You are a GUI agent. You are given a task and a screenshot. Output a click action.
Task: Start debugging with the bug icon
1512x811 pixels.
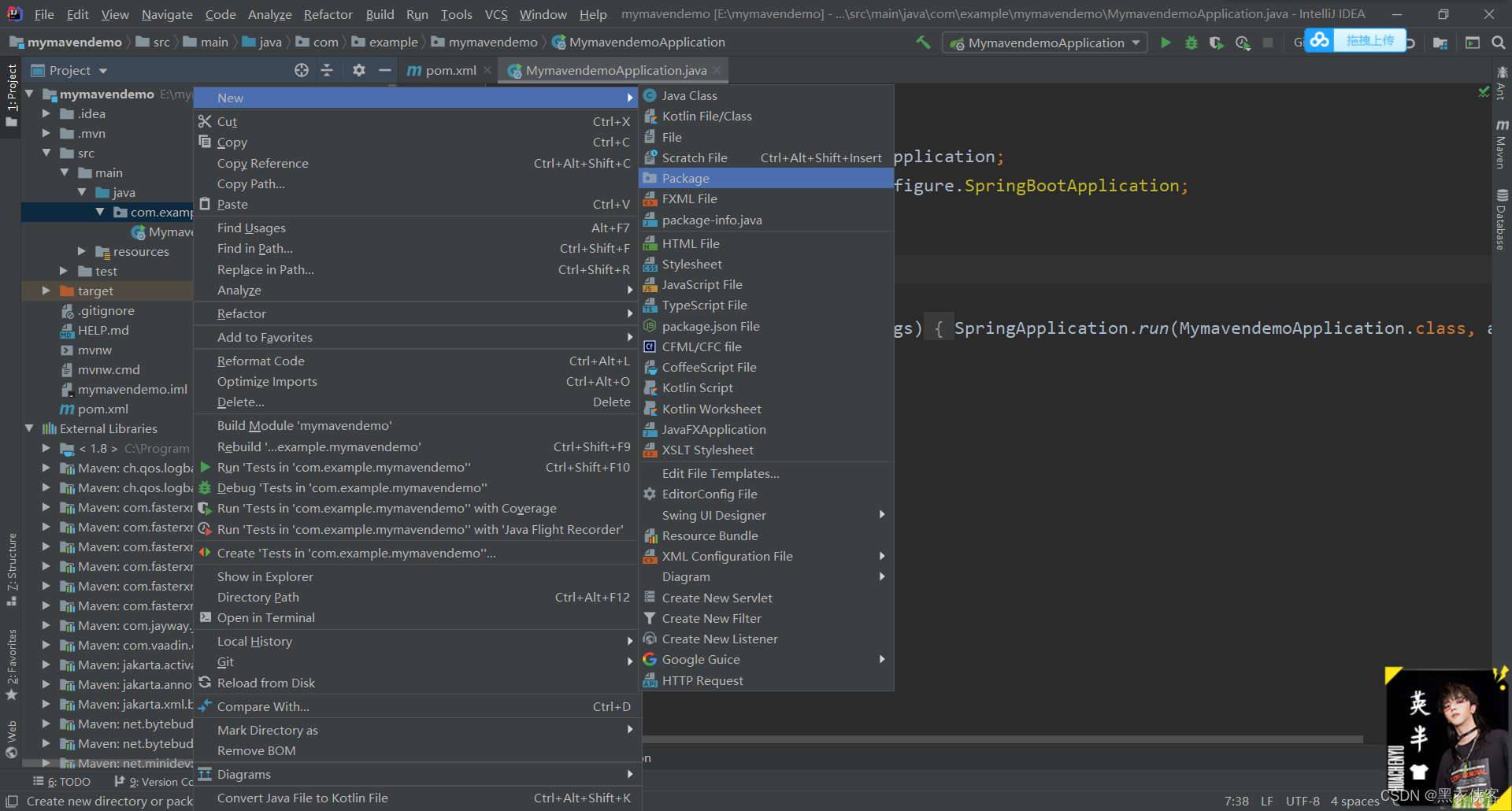(1191, 43)
